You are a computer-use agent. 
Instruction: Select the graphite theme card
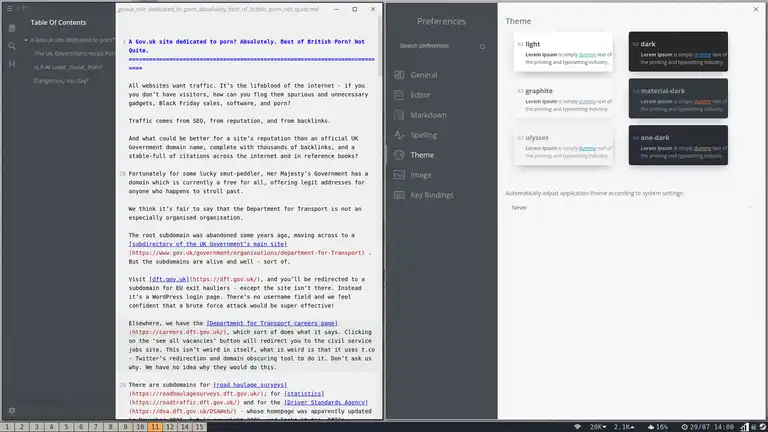[563, 98]
